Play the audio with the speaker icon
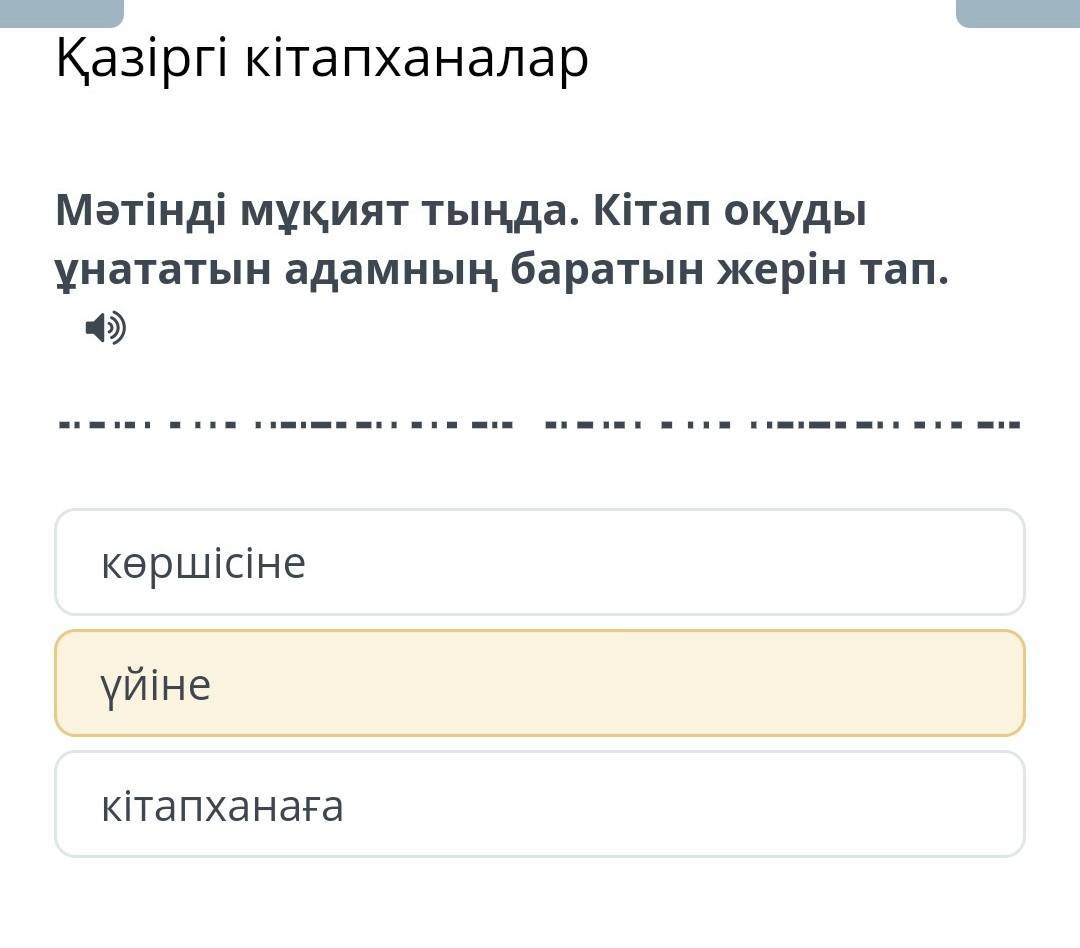The height and width of the screenshot is (948, 1080). click(x=105, y=327)
